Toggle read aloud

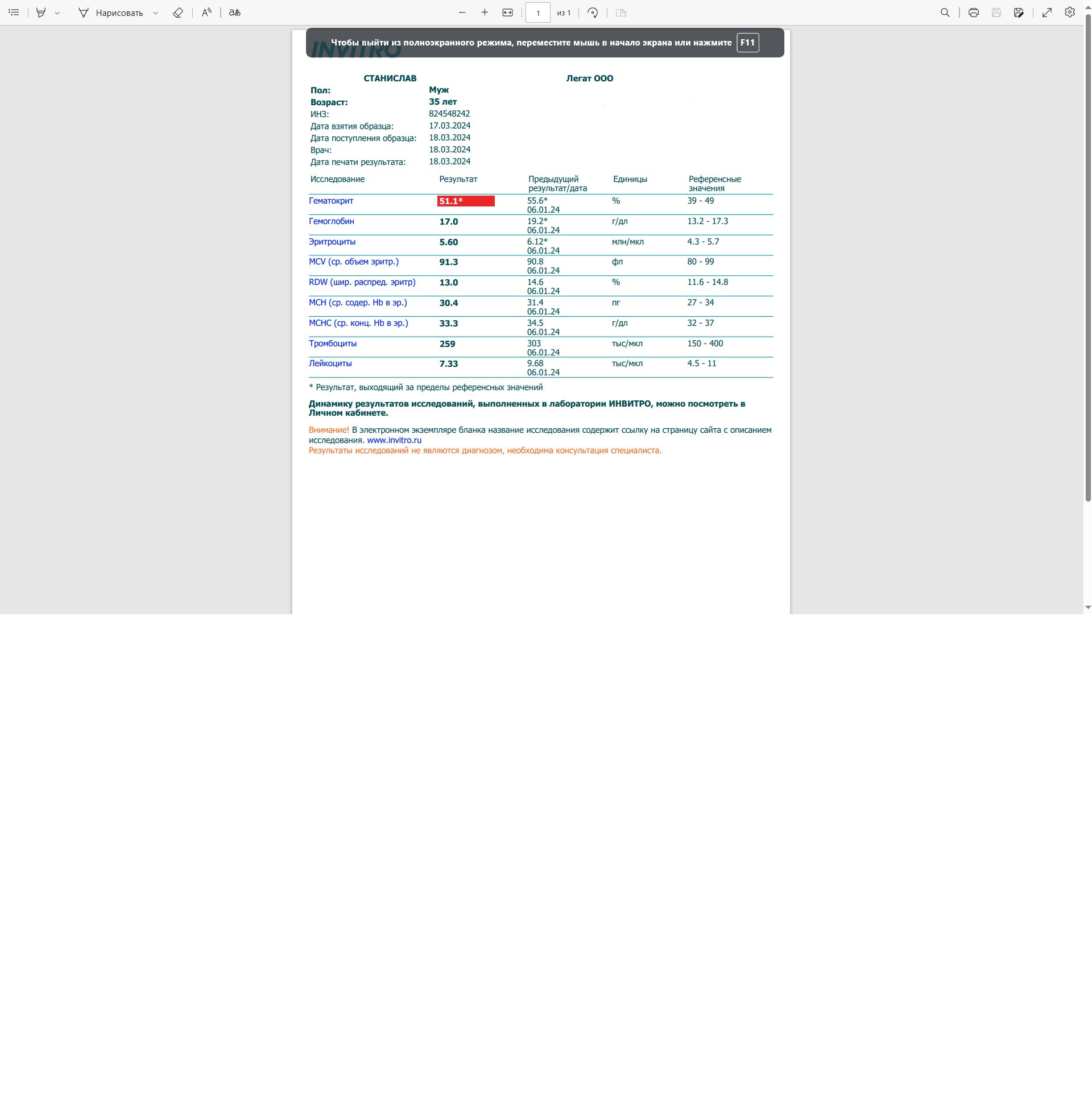[206, 13]
